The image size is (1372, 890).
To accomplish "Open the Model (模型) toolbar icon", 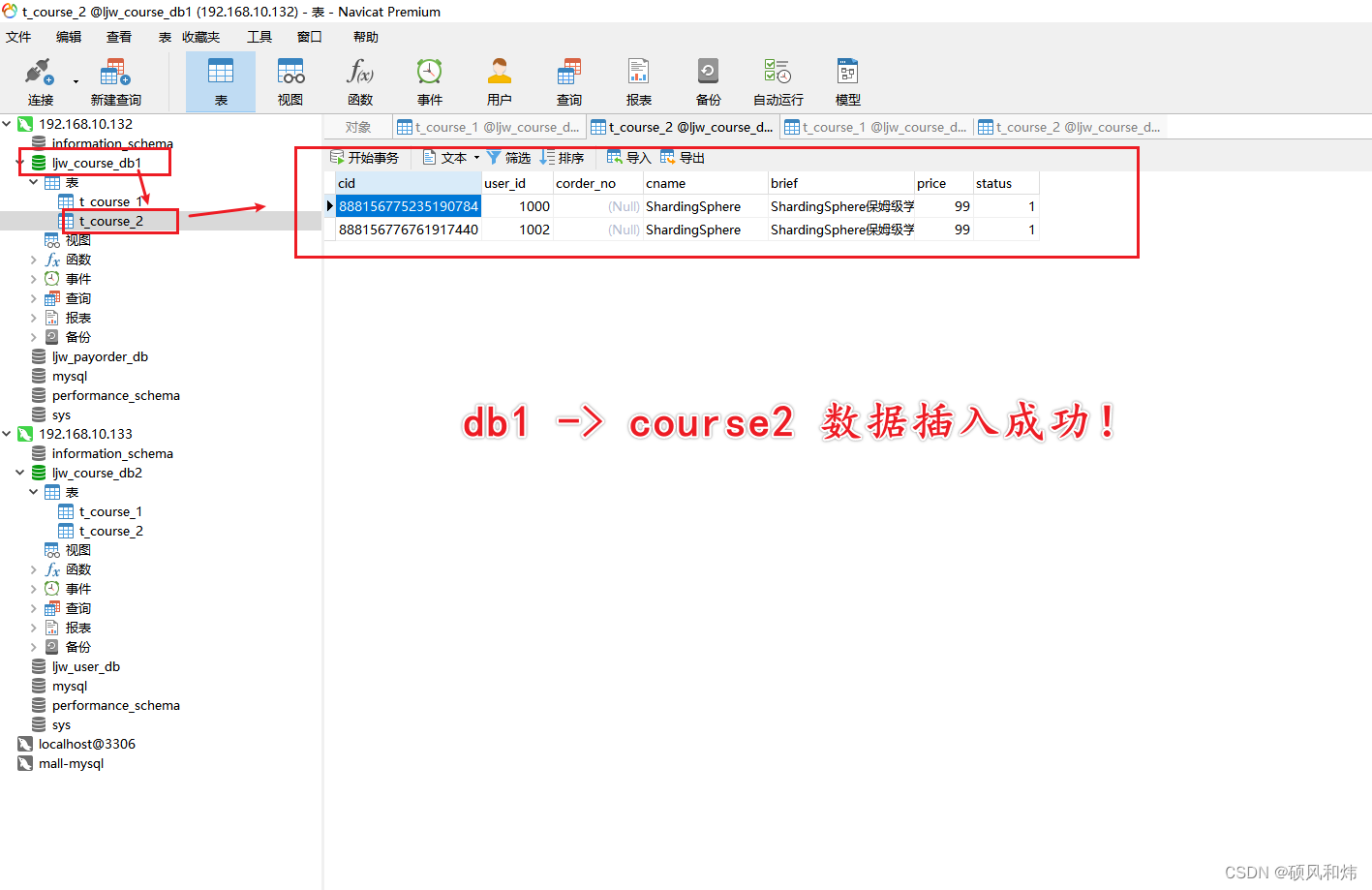I will coord(848,82).
